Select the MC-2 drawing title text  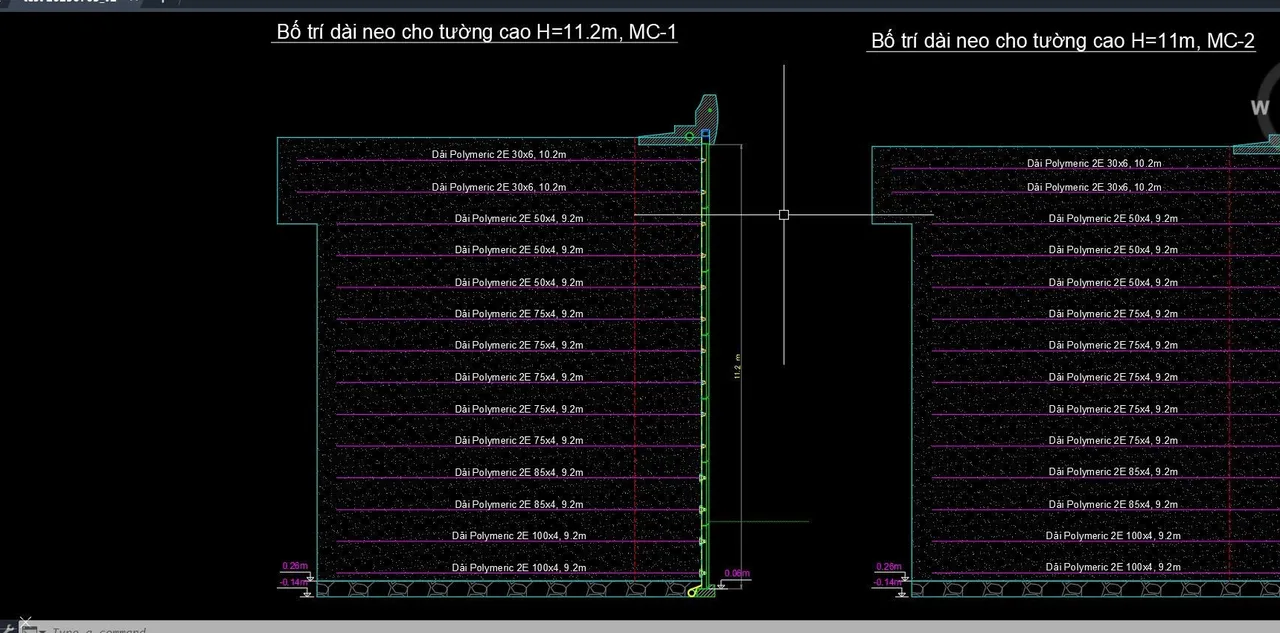click(x=1063, y=41)
